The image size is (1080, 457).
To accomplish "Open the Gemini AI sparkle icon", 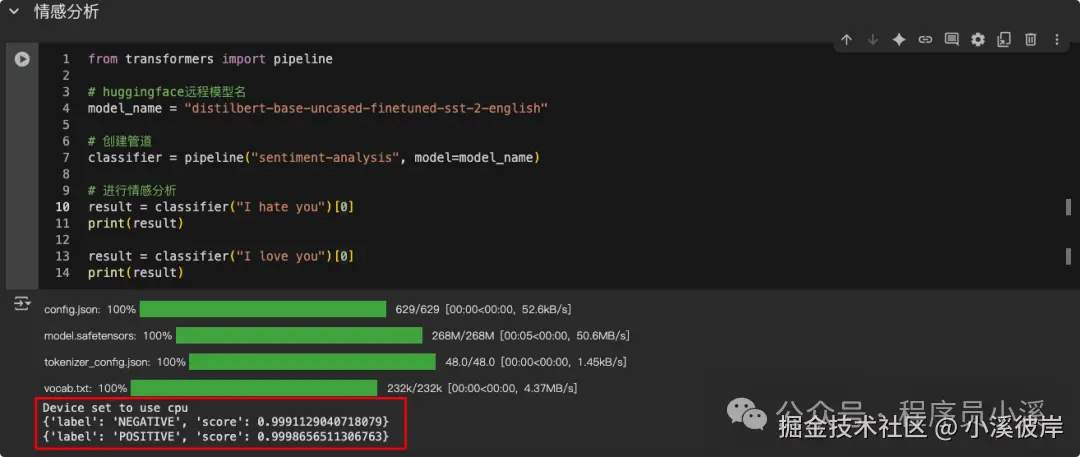I will (899, 40).
